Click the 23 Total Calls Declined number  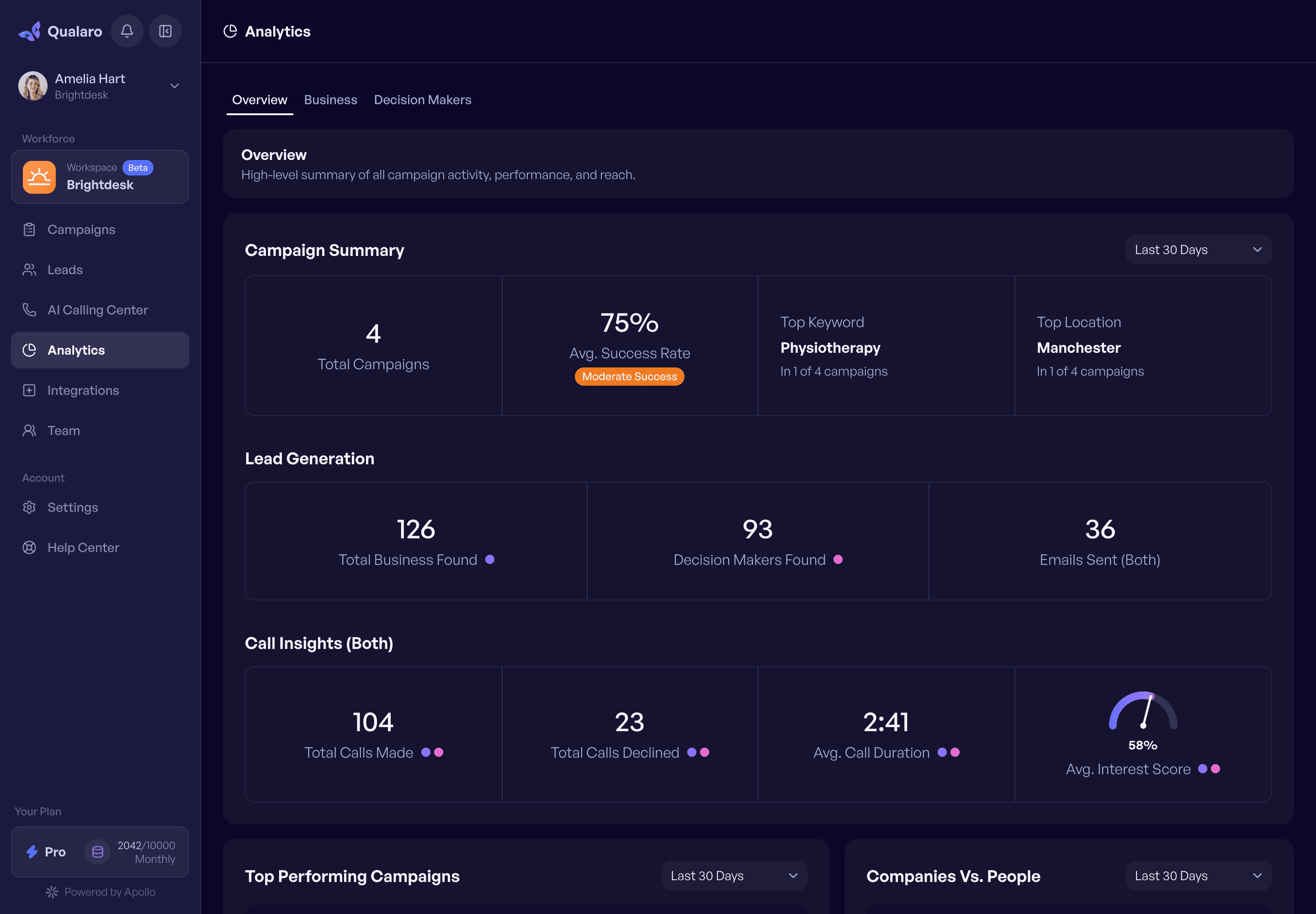(629, 722)
